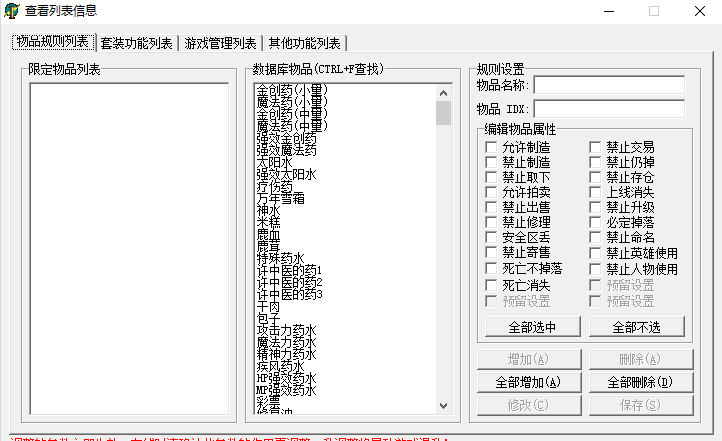Focus the 物品 IDX input field
Screen dimensions: 722x441
608,108
